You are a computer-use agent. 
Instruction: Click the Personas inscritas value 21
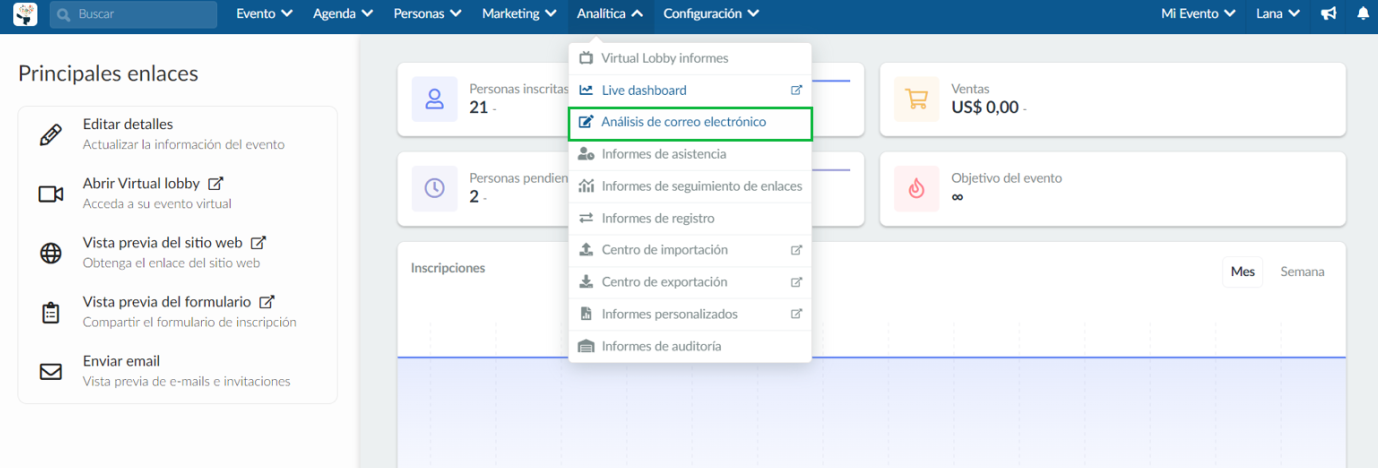point(478,107)
